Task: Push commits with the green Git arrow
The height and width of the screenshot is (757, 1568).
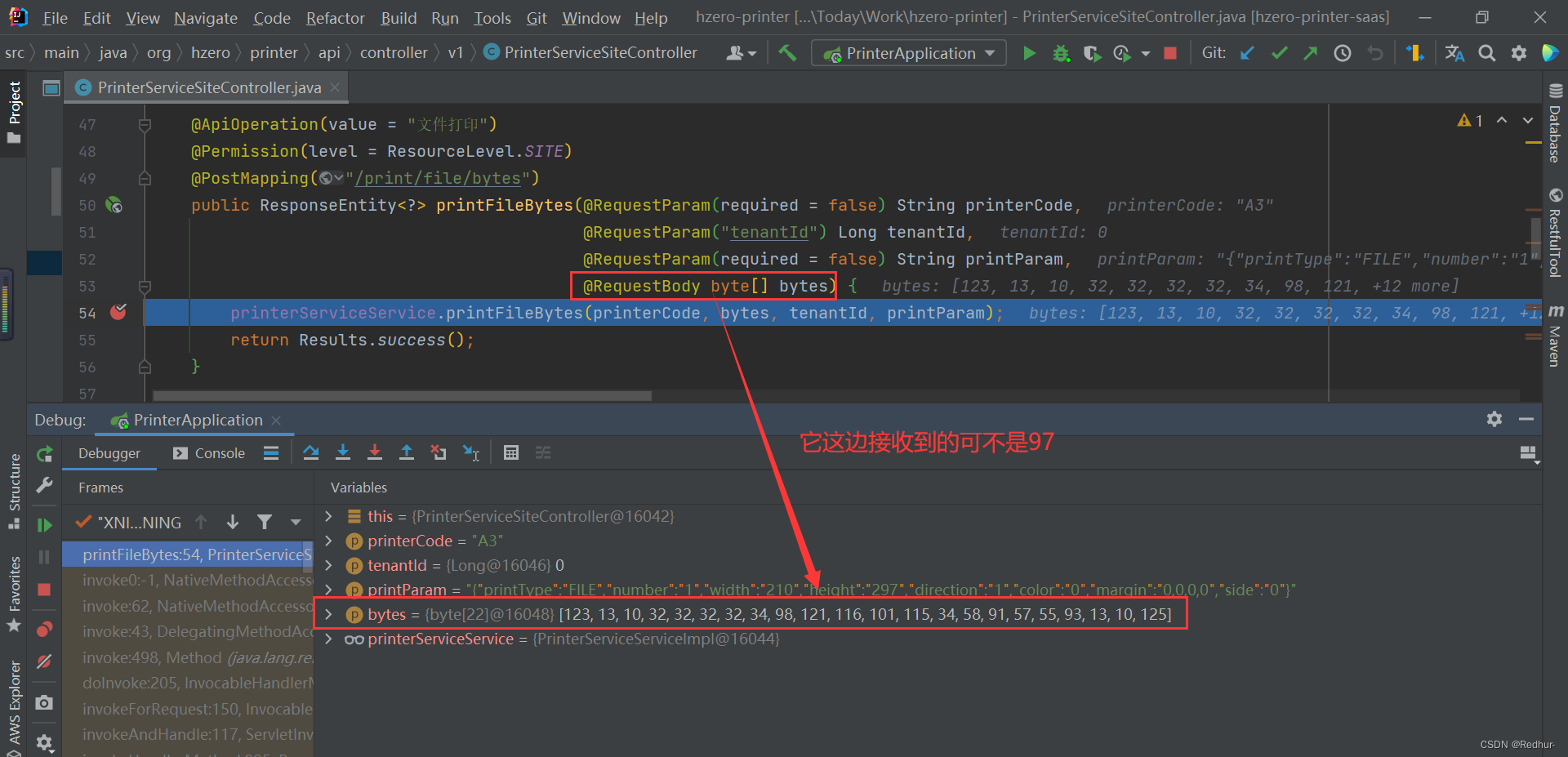Action: (x=1310, y=52)
